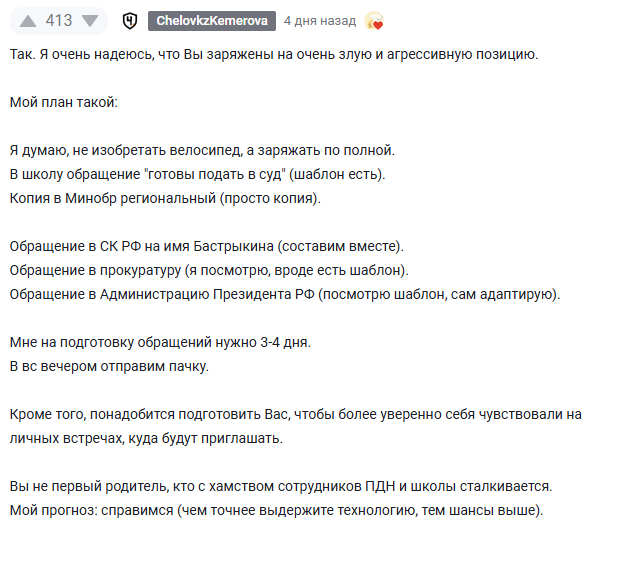Click the "Мой прогноз: справимся" line
Screen dimensions: 637x568
(276, 510)
